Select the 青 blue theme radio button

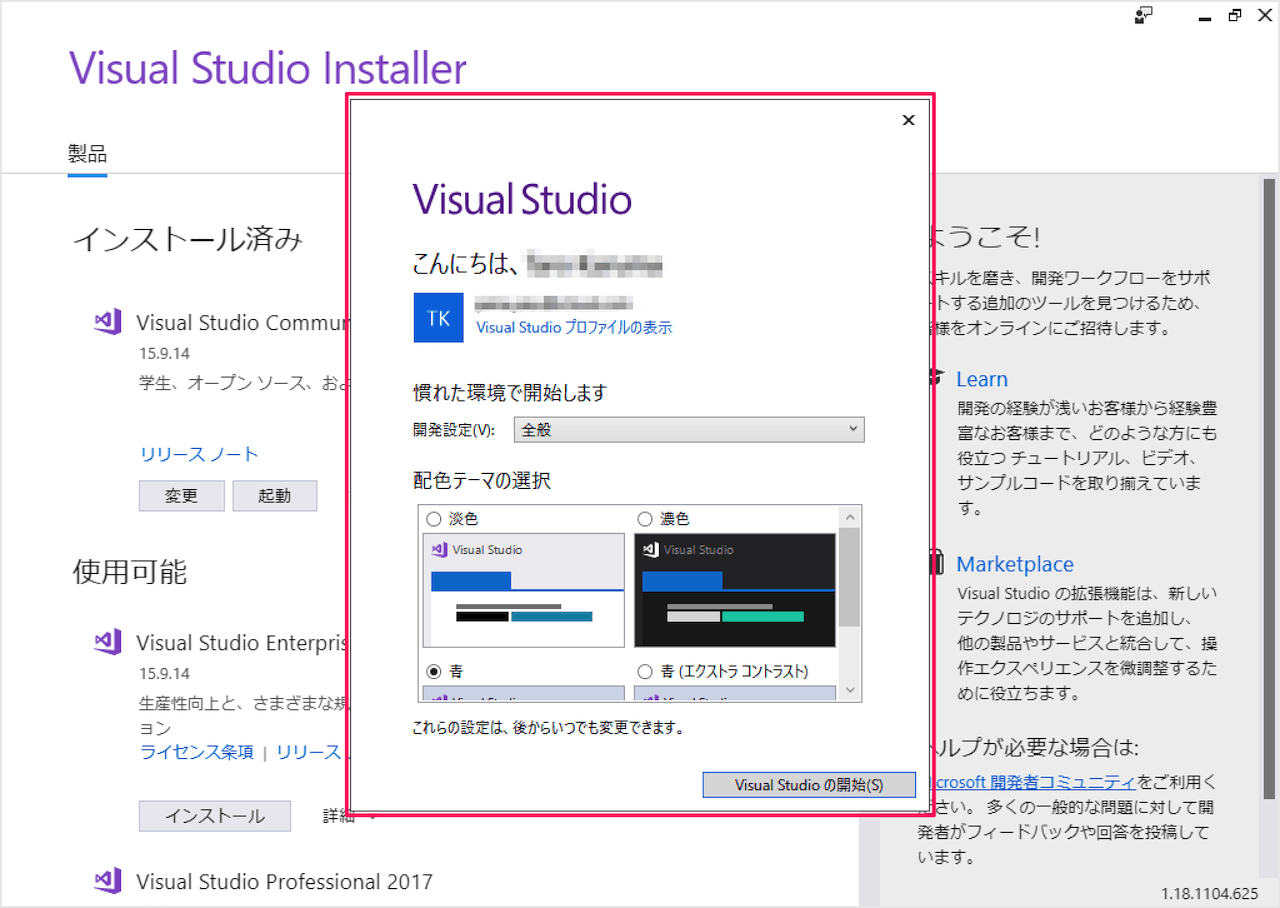pos(433,671)
